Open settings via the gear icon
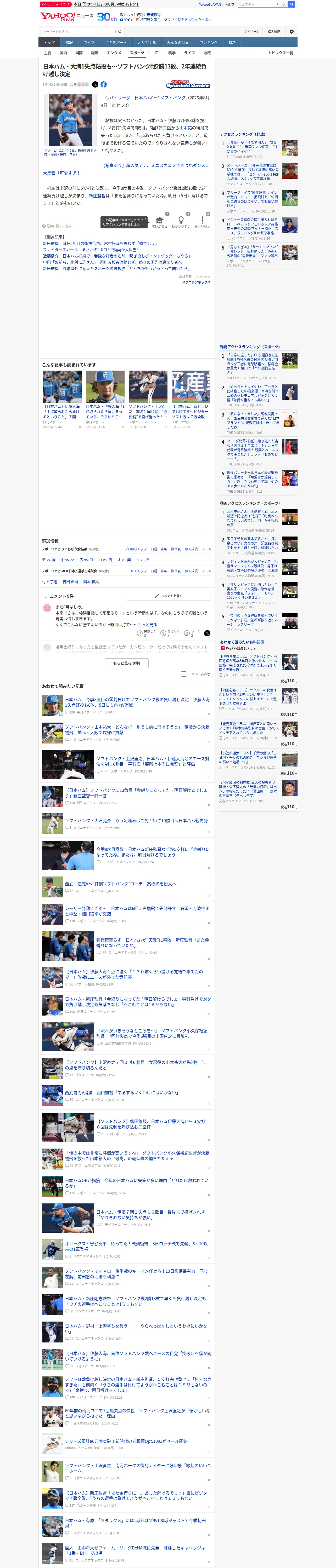The width and height of the screenshot is (336, 1568). [x=292, y=32]
